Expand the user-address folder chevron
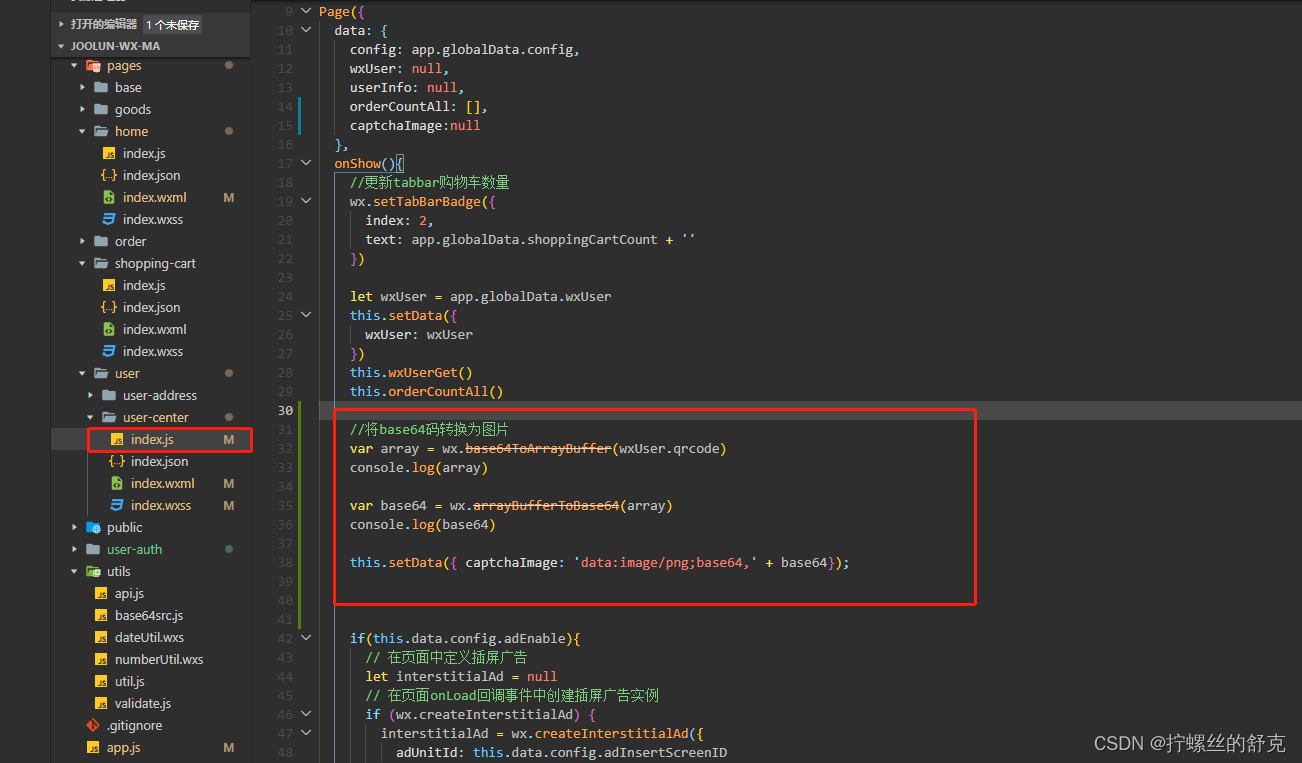 [90, 396]
